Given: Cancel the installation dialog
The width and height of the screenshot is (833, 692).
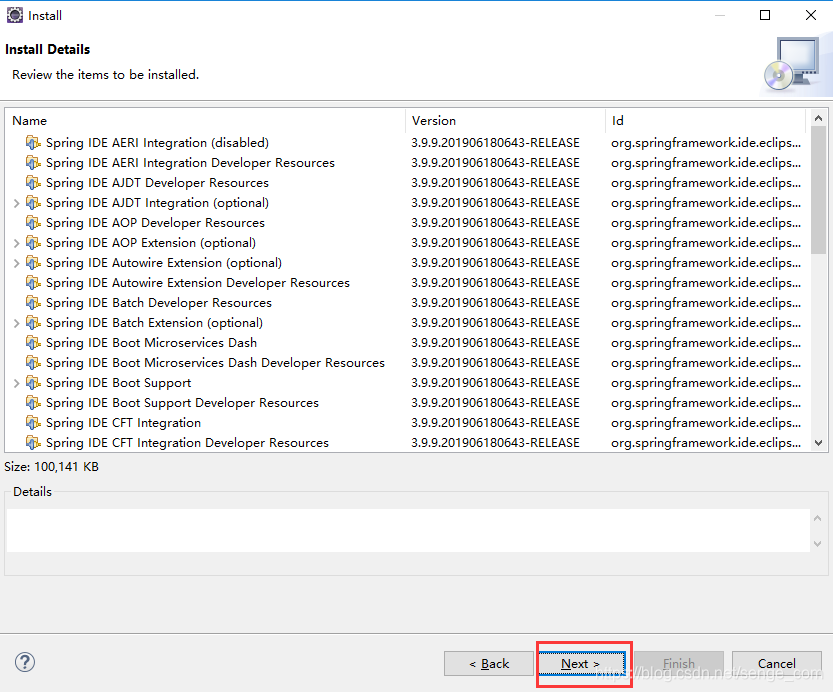Looking at the screenshot, I should click(777, 664).
